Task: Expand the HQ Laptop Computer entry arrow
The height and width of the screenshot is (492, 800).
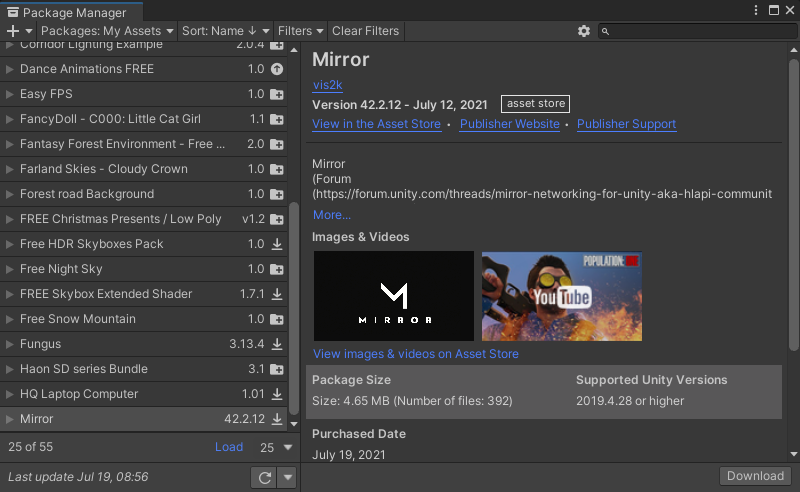Action: [x=9, y=394]
